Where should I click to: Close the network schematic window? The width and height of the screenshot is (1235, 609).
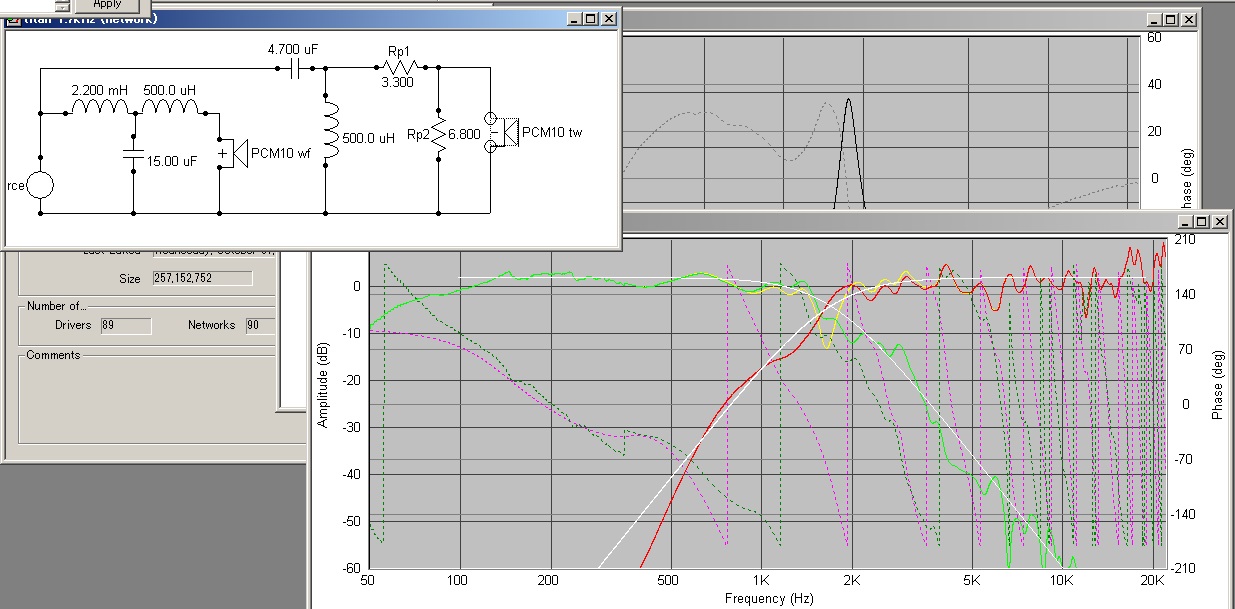click(608, 18)
